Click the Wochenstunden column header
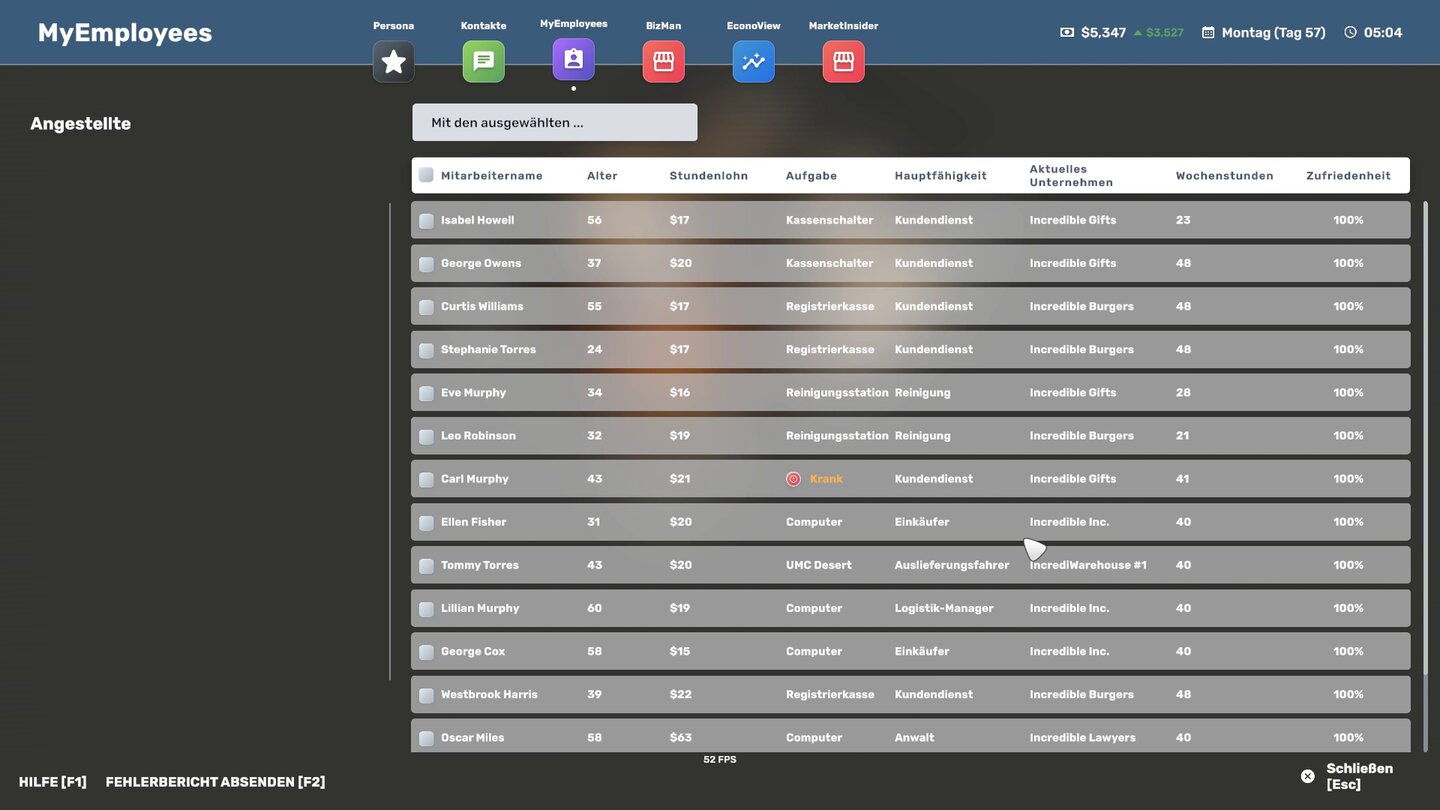This screenshot has height=810, width=1440. pos(1224,176)
